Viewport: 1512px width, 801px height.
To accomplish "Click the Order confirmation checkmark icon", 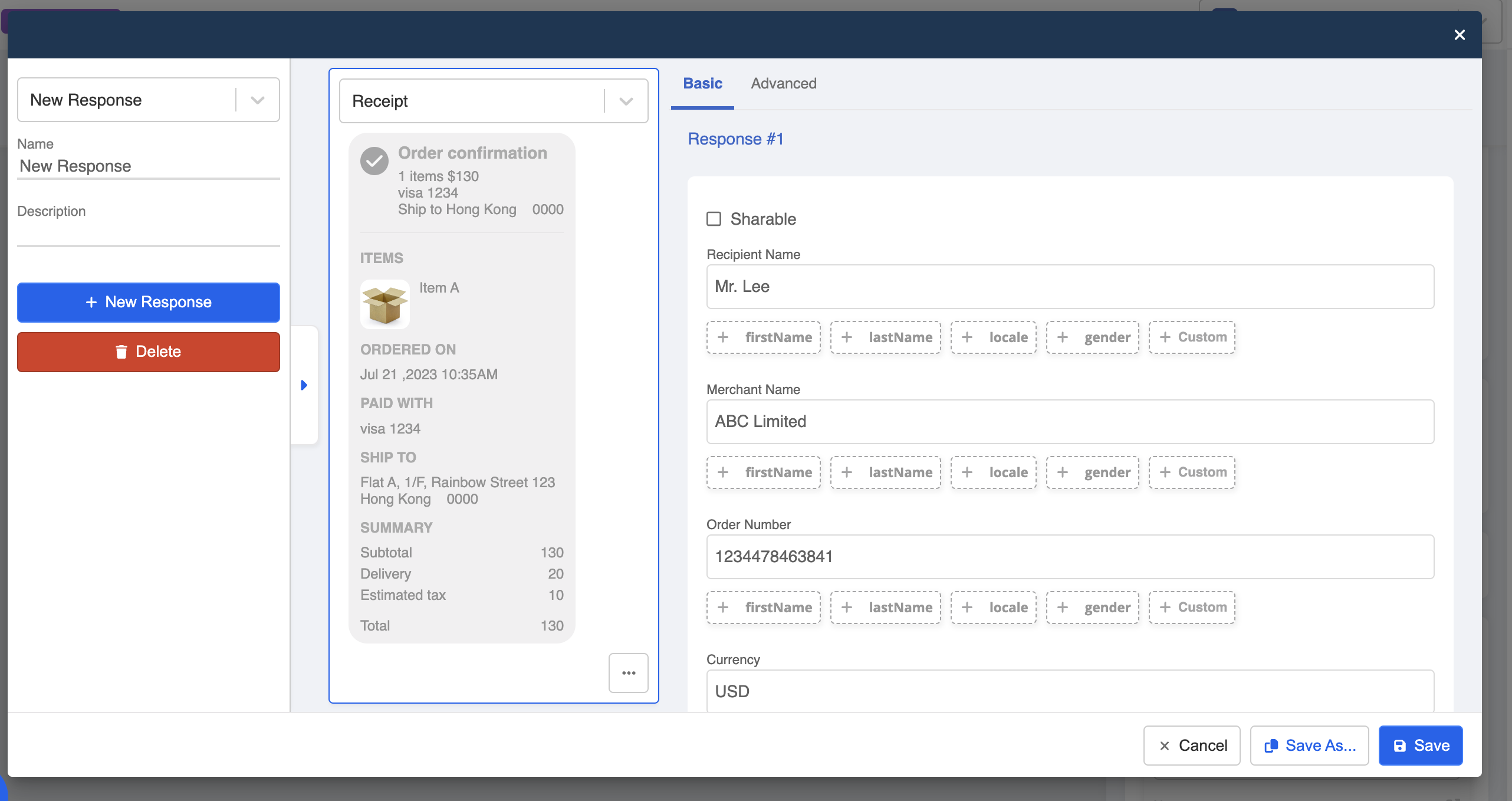I will click(374, 161).
